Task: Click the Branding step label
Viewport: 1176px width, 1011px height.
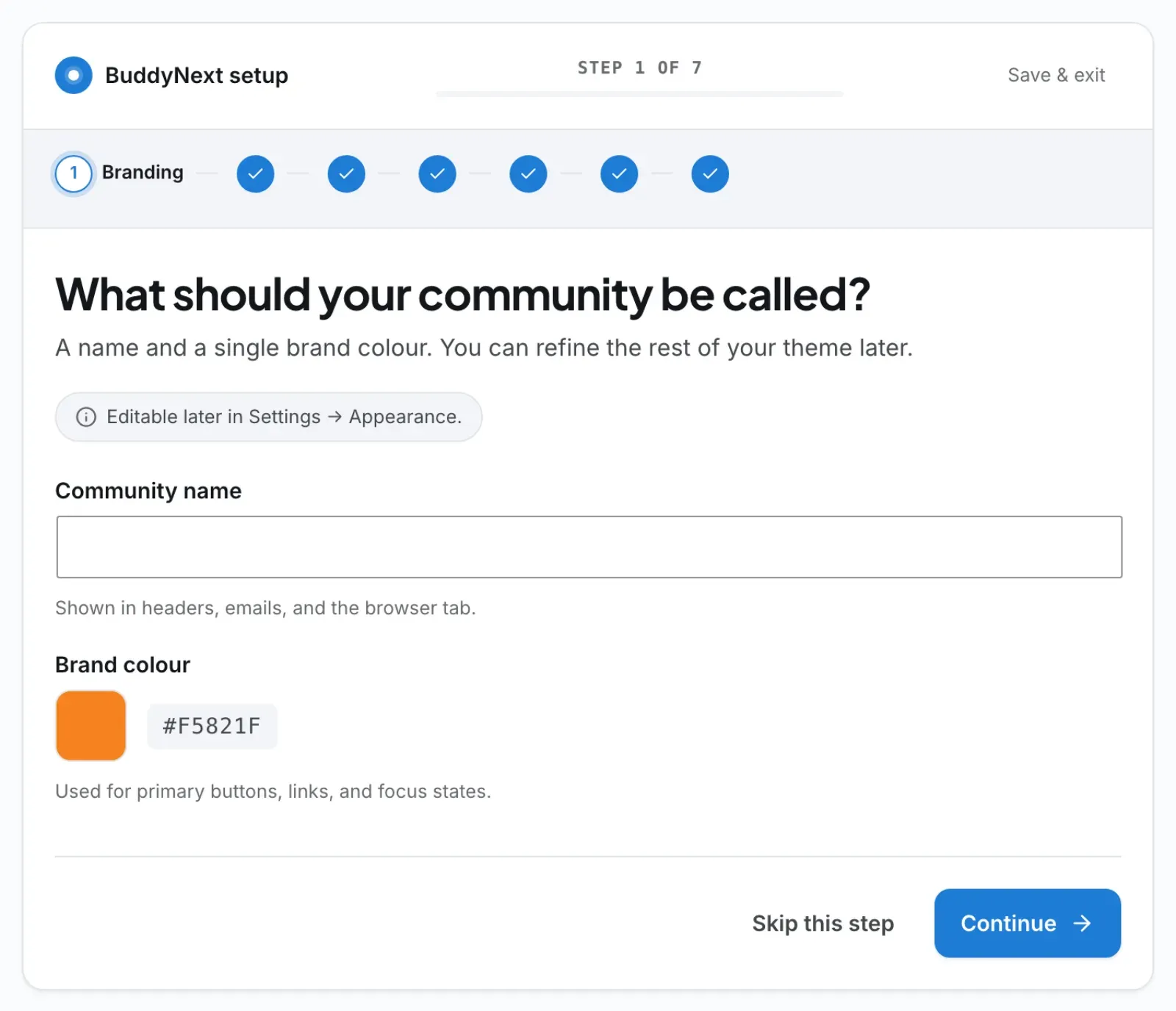Action: tap(143, 173)
